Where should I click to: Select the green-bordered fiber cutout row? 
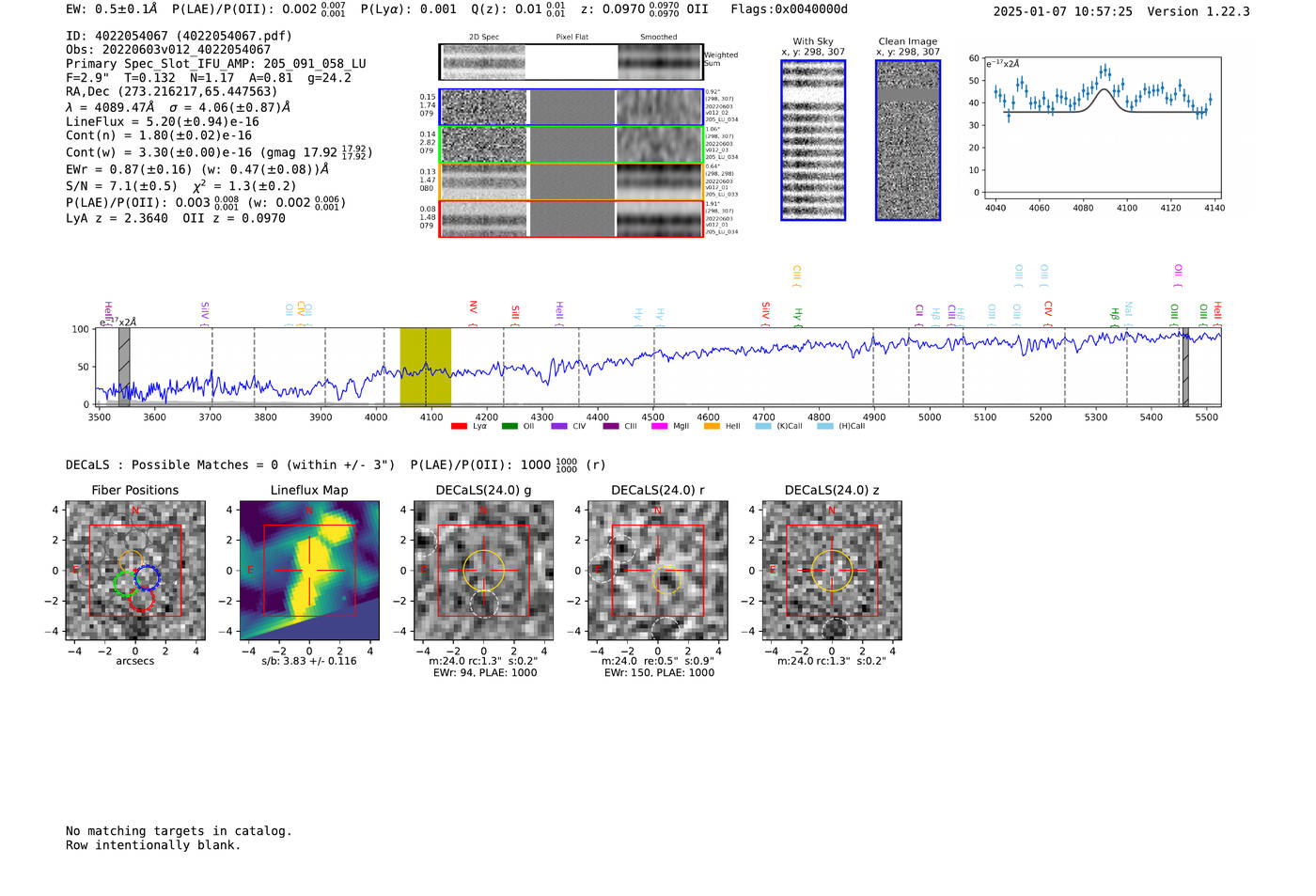pos(571,145)
